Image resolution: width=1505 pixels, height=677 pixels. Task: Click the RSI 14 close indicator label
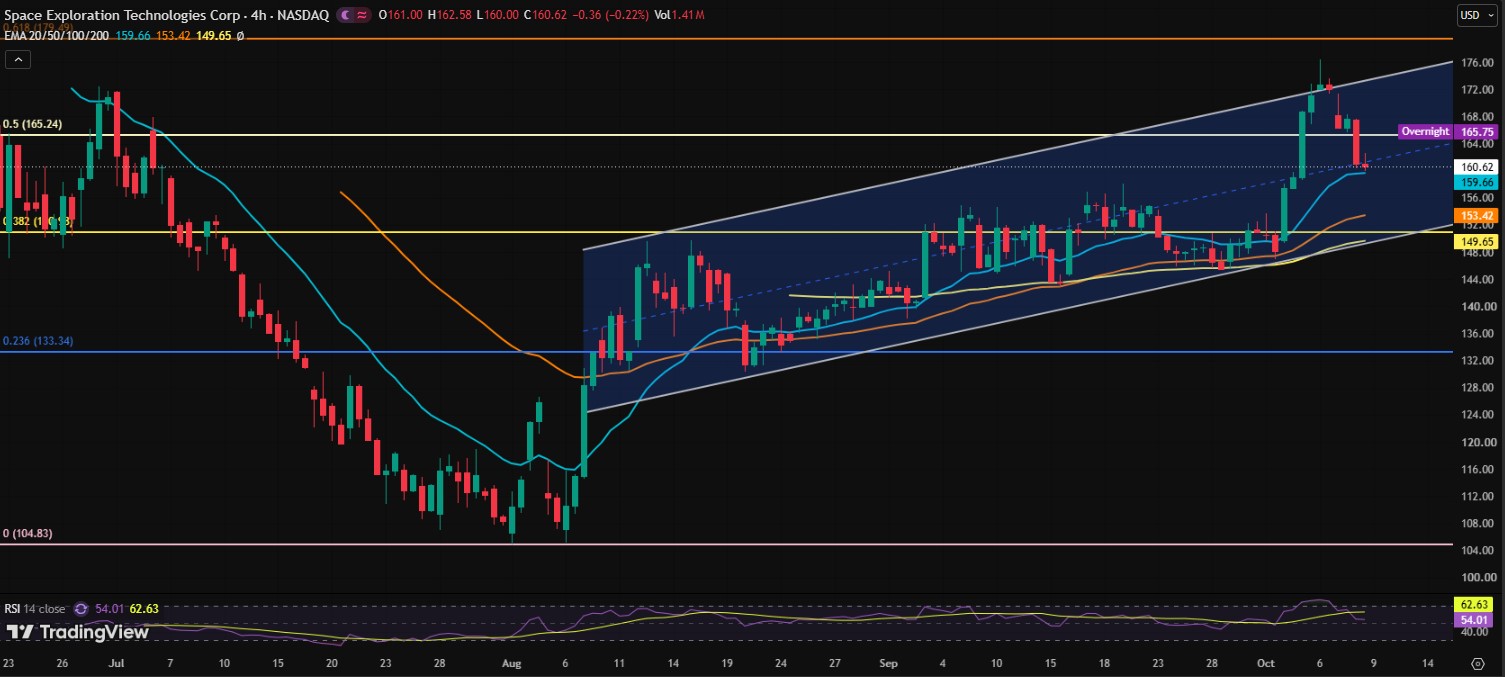pyautogui.click(x=37, y=608)
